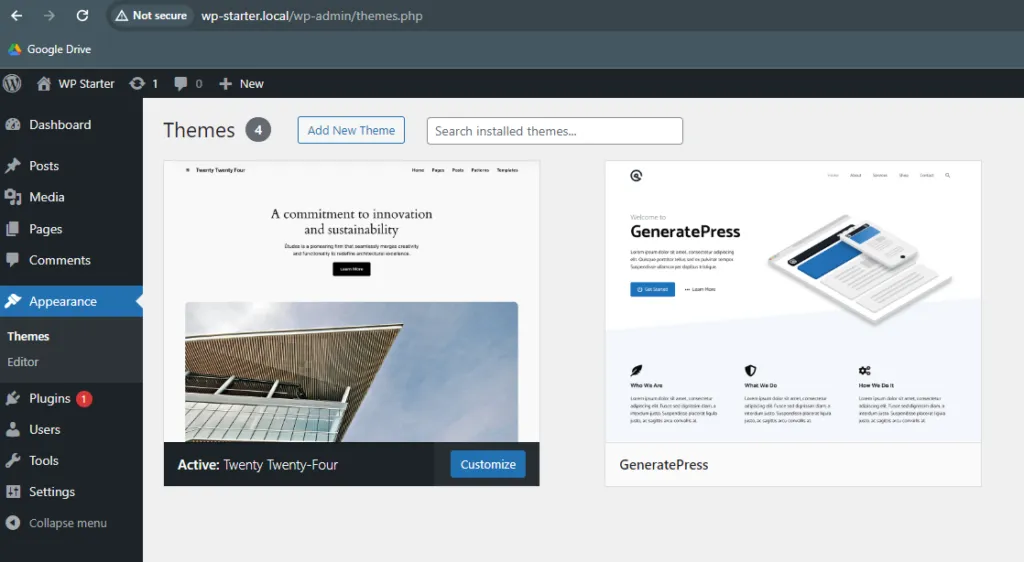Open the Pages menu
This screenshot has width=1024, height=562.
point(46,229)
